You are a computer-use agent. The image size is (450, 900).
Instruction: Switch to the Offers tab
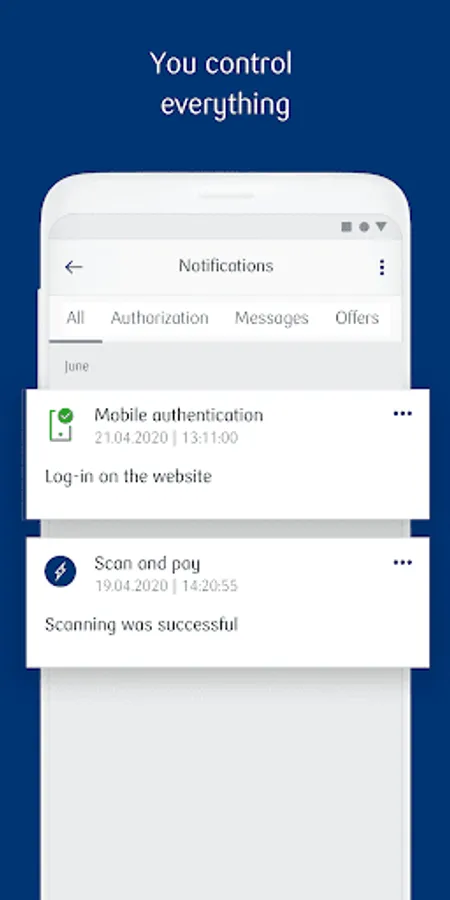[357, 318]
